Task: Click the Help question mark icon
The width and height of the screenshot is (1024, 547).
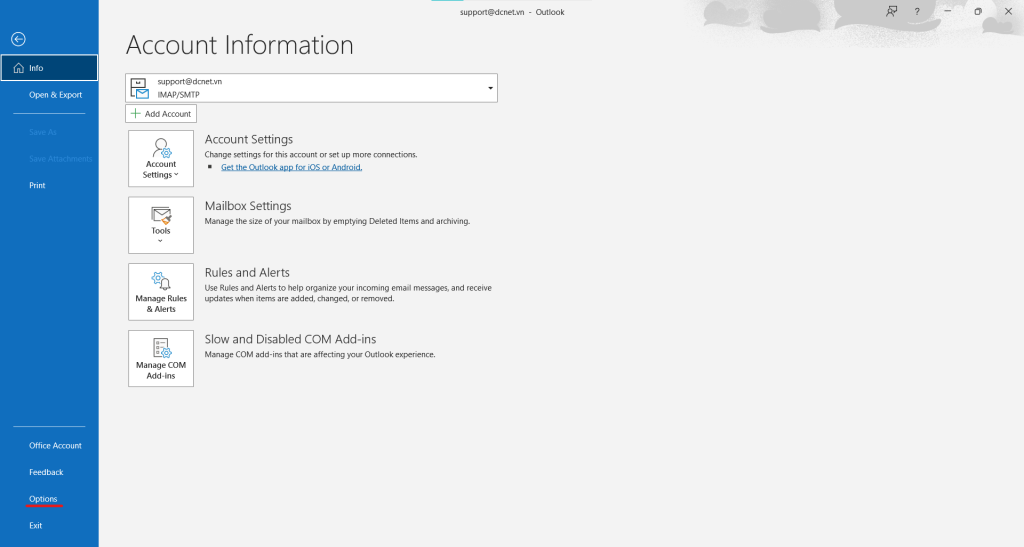Action: tap(917, 11)
